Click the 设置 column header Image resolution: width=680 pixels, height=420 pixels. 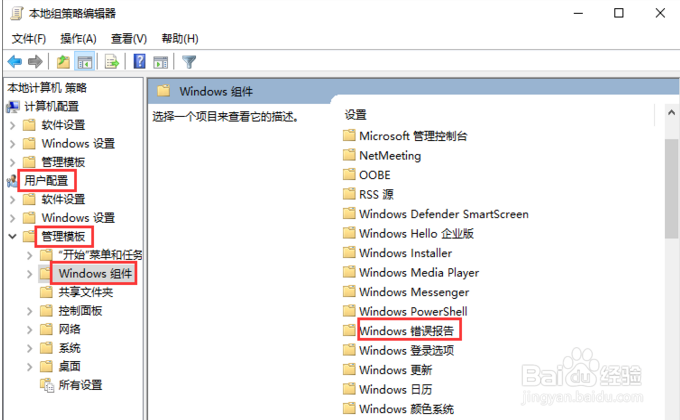pos(355,115)
